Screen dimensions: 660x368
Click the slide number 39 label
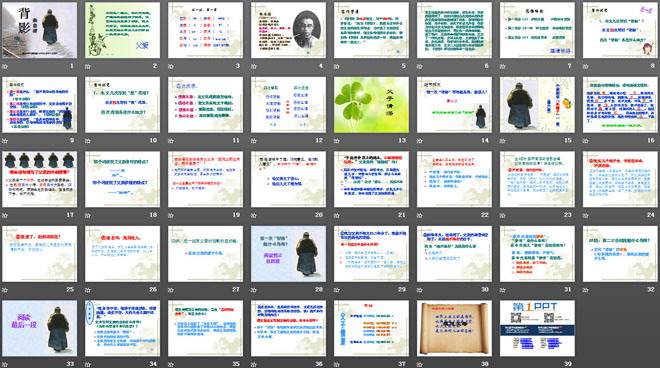coord(568,364)
